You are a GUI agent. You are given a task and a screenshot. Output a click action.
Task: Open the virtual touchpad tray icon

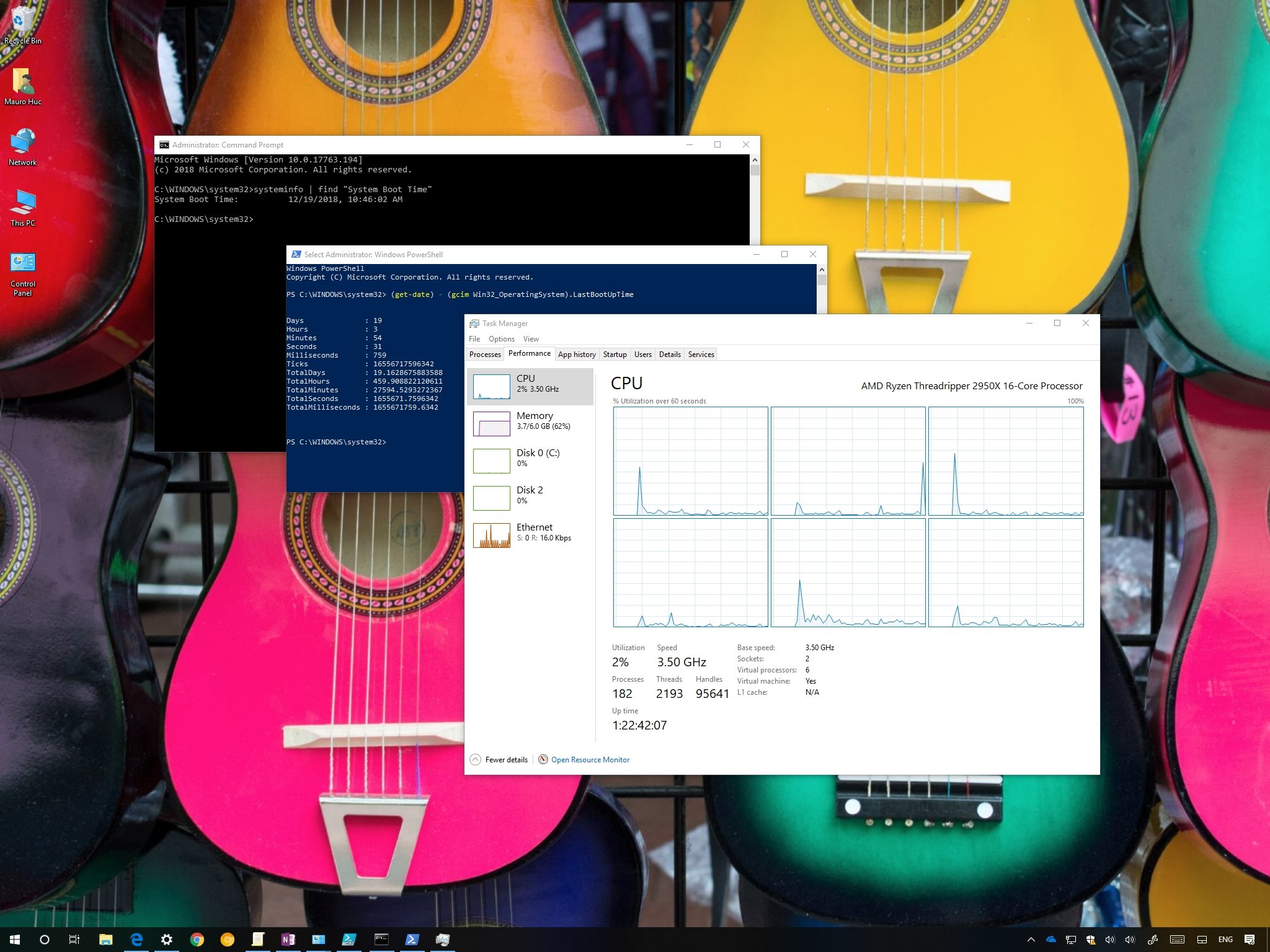pyautogui.click(x=1202, y=940)
